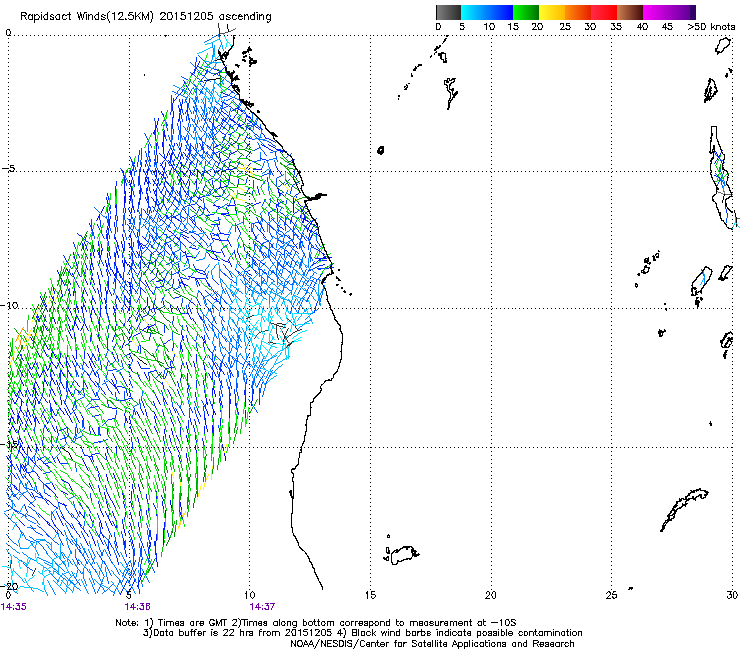Select the blue 5-15 knots color band
The image size is (740, 650).
[487, 12]
